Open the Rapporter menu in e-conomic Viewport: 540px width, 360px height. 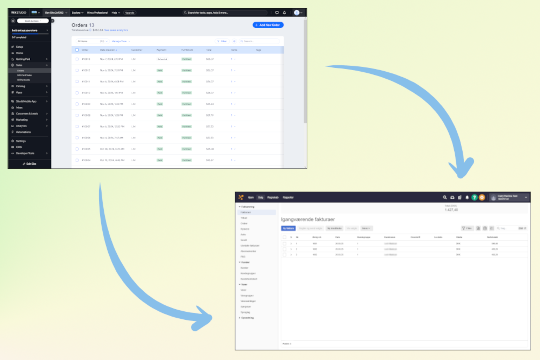coord(288,197)
